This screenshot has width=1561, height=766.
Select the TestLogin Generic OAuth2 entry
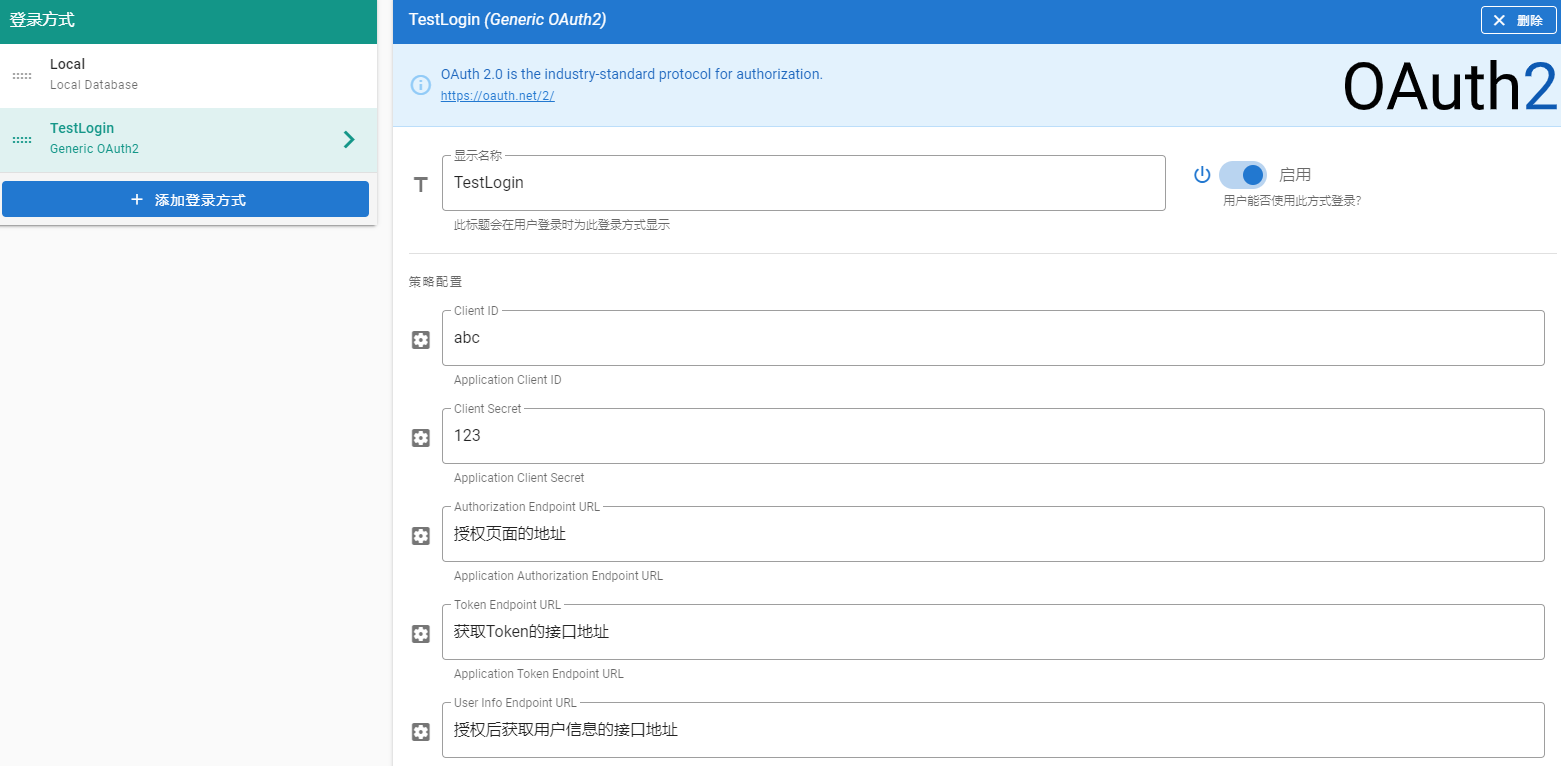[x=188, y=140]
